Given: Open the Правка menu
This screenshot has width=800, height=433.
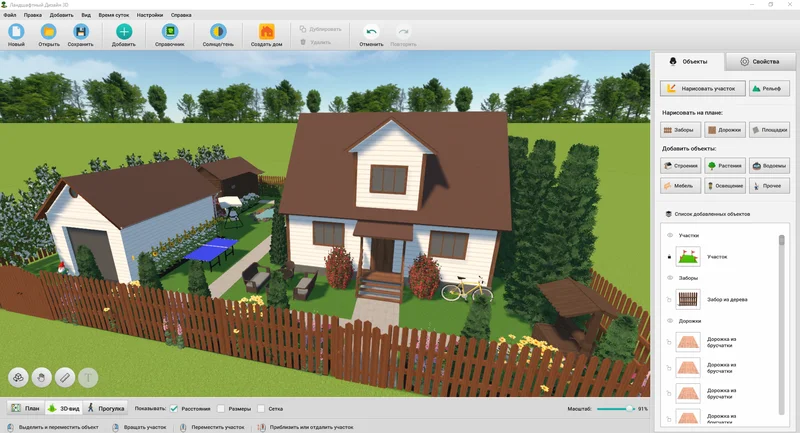Looking at the screenshot, I should click(x=33, y=15).
